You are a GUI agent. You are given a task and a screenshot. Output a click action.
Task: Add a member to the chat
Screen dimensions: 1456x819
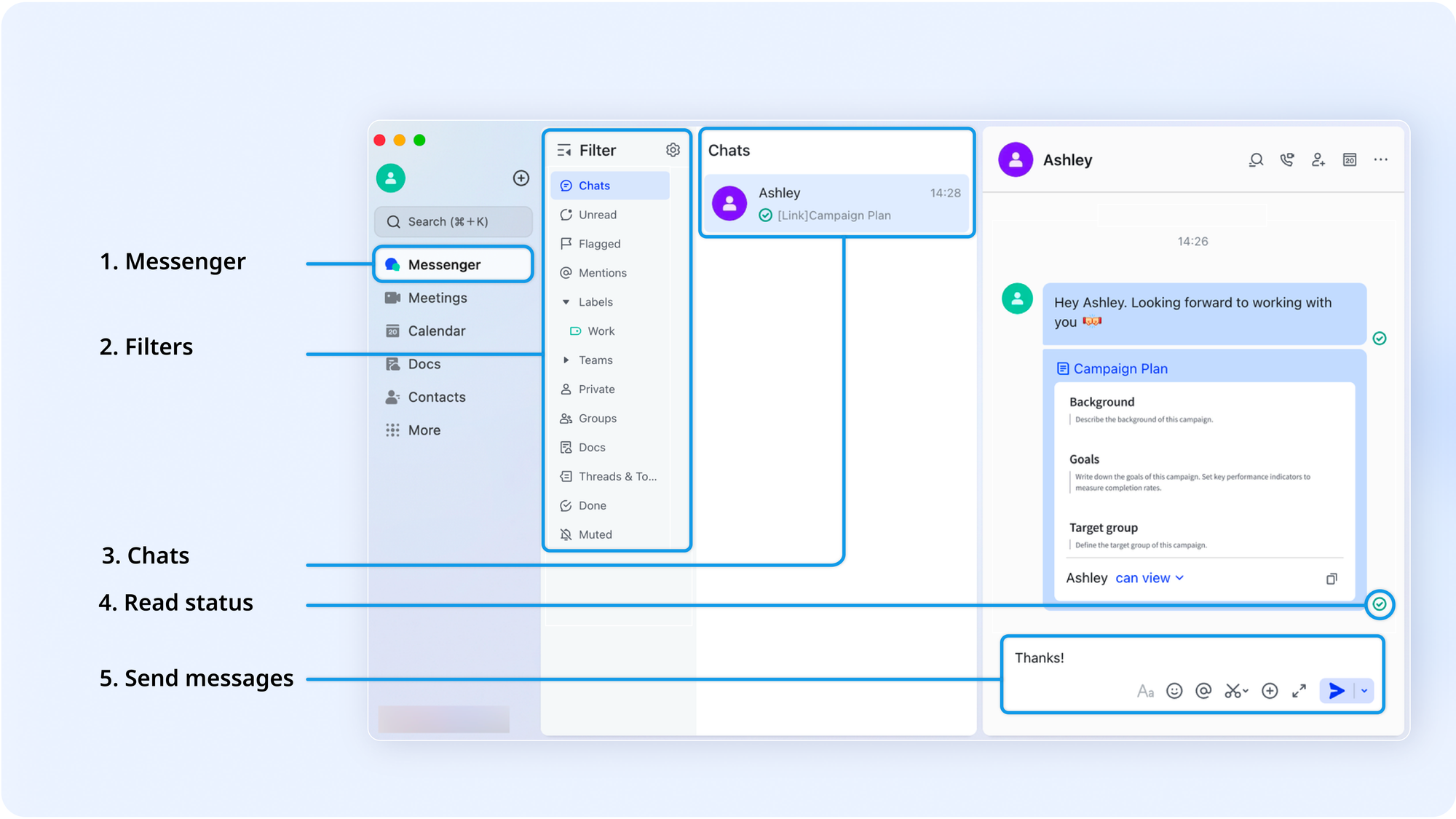pyautogui.click(x=1318, y=160)
